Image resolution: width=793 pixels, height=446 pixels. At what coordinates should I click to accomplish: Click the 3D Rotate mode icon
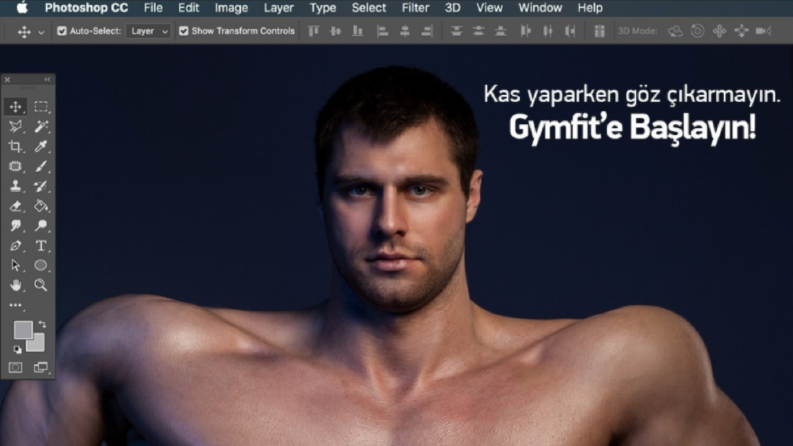(x=675, y=31)
